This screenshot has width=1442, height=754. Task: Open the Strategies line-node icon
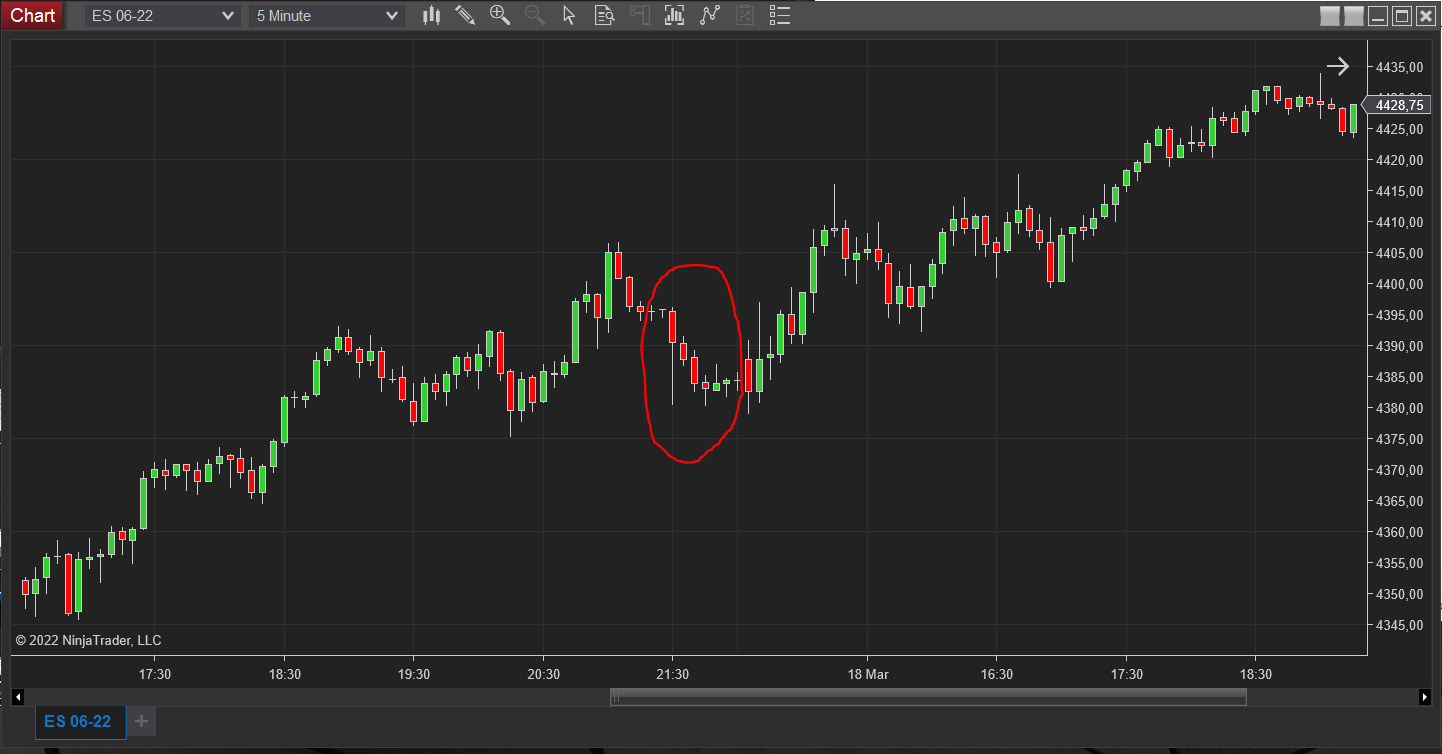[x=710, y=15]
